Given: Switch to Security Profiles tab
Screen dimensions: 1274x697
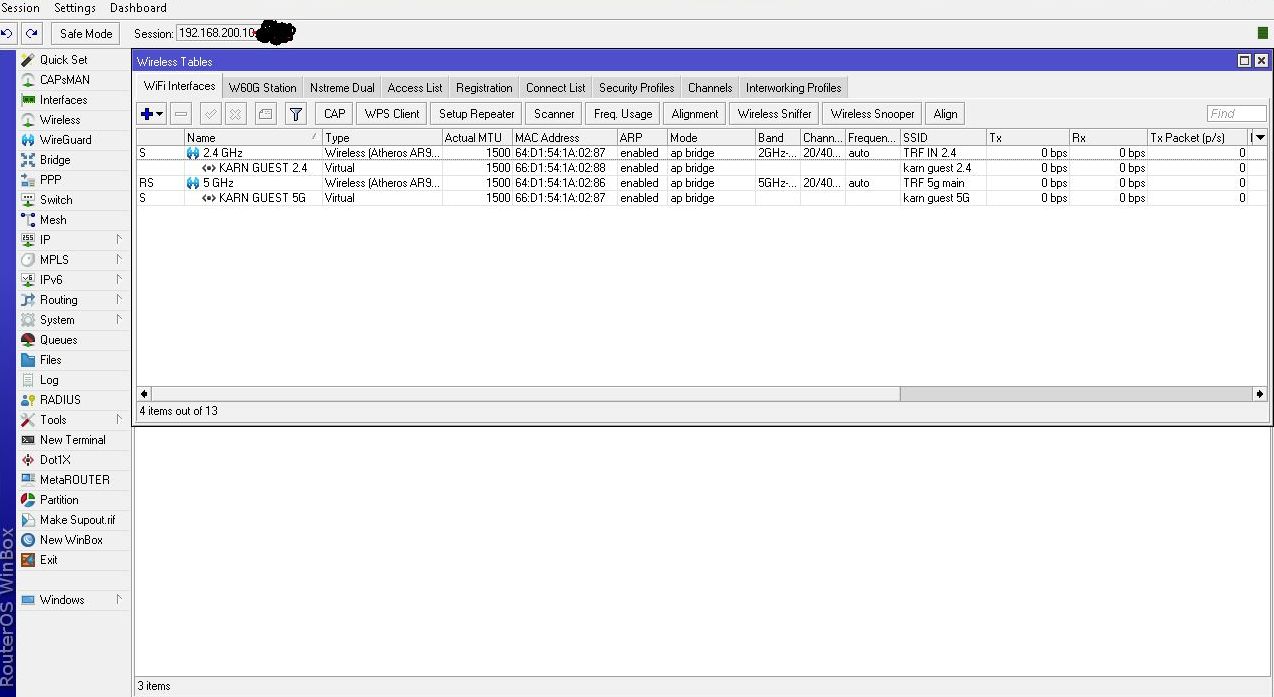Looking at the screenshot, I should pos(636,88).
